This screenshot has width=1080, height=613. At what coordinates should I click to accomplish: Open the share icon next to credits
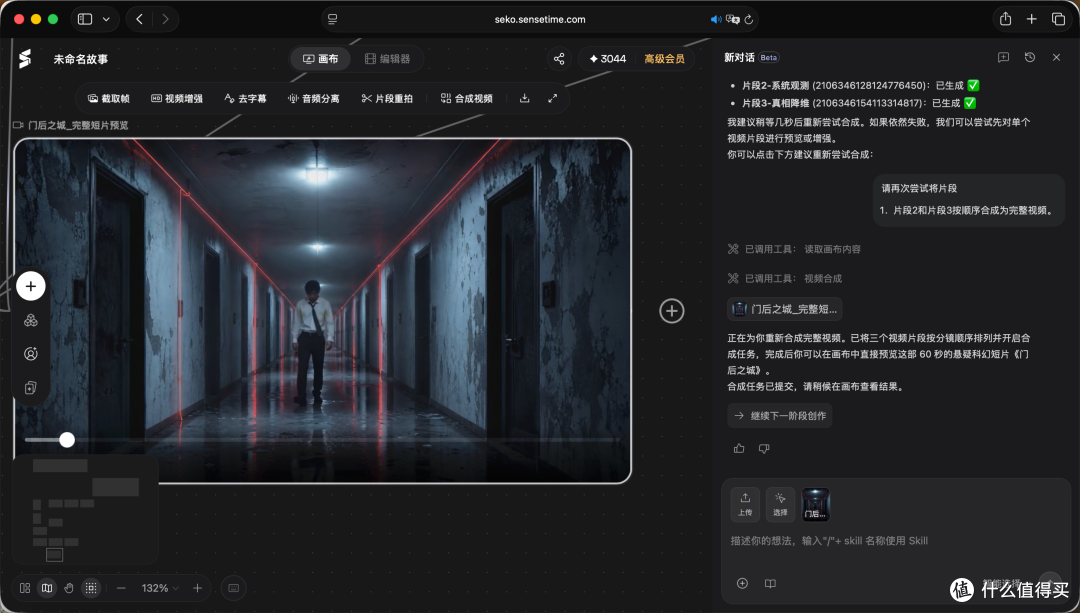pos(559,59)
